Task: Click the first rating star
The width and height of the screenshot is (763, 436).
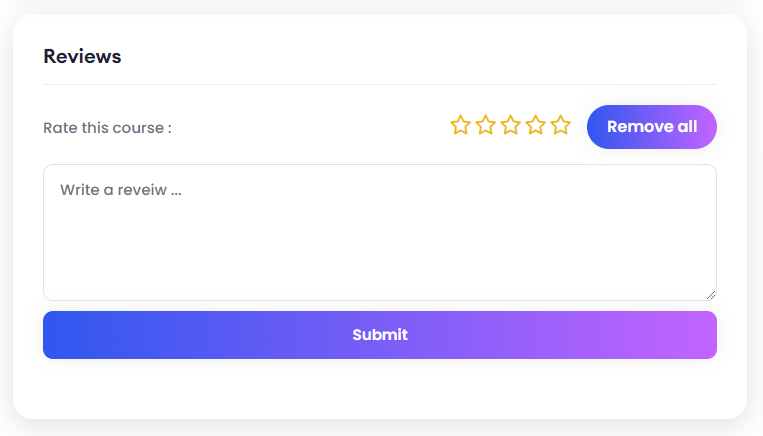Action: pyautogui.click(x=460, y=126)
